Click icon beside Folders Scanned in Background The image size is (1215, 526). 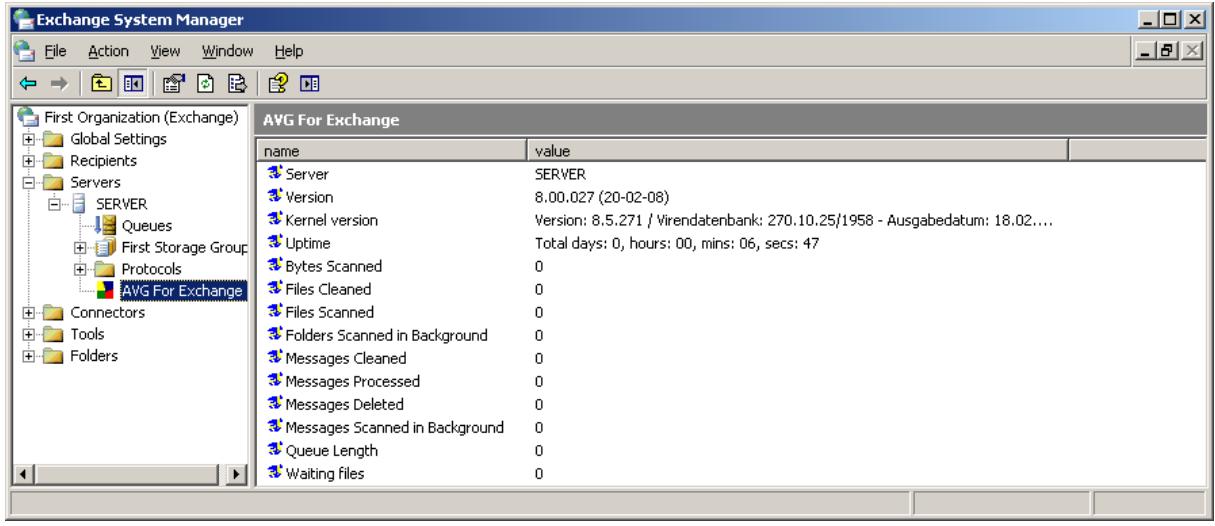pyautogui.click(x=274, y=335)
